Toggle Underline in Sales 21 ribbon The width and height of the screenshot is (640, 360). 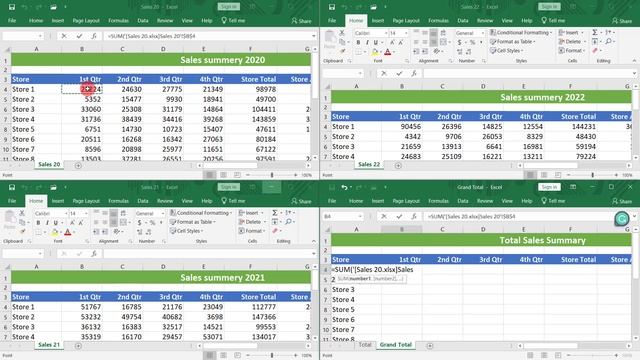(56, 223)
